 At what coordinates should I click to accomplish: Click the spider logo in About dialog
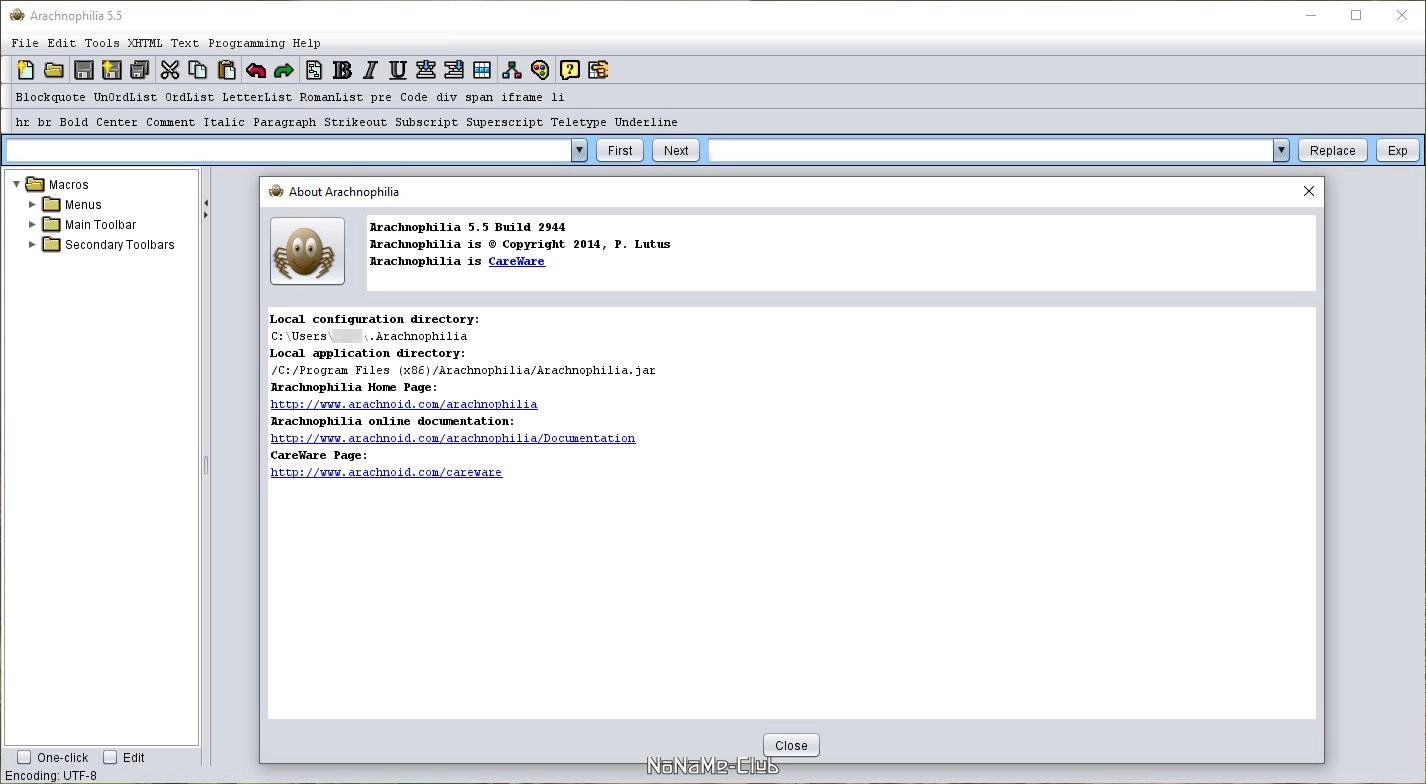point(307,251)
